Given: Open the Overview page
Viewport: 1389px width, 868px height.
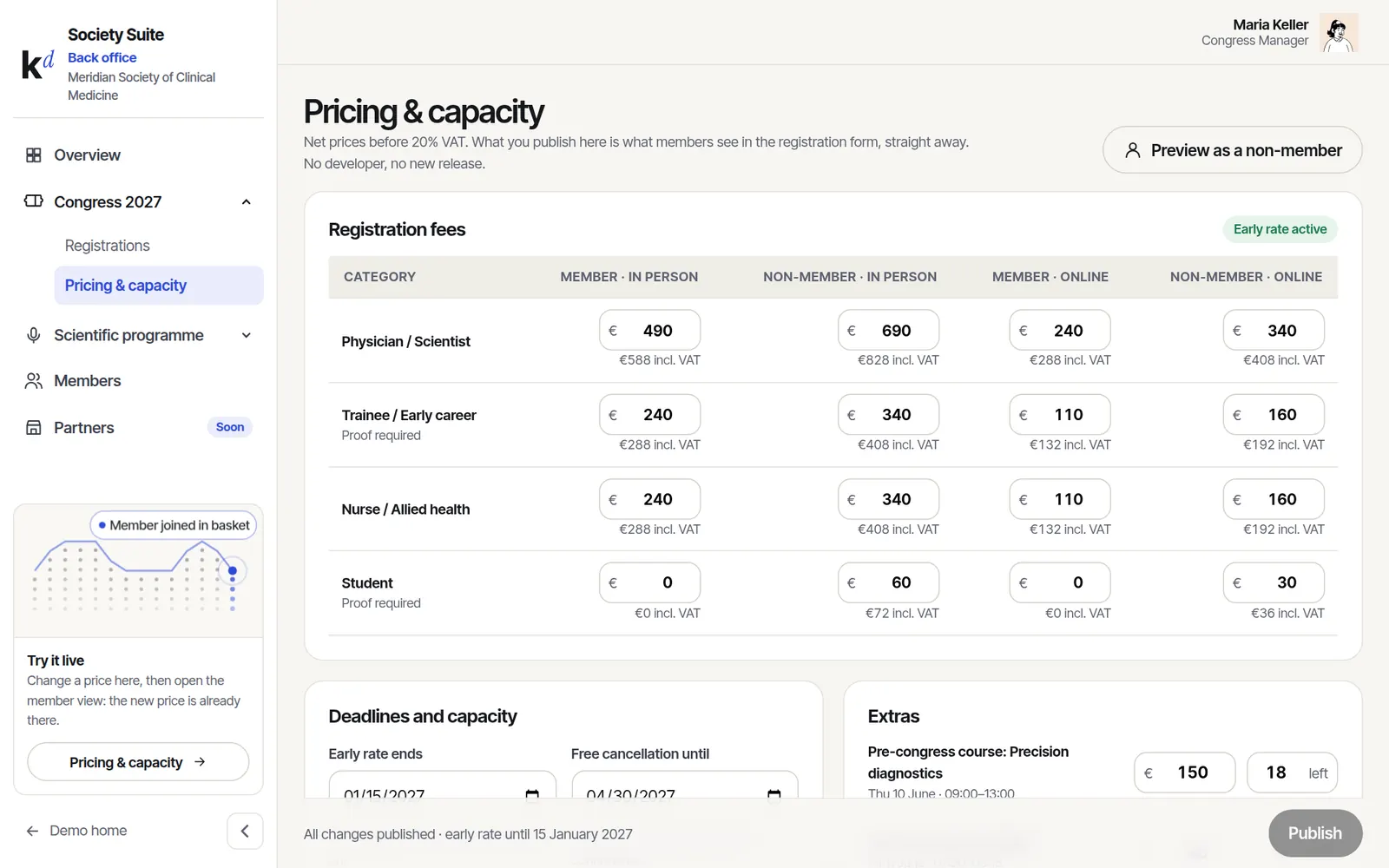Looking at the screenshot, I should pyautogui.click(x=139, y=155).
